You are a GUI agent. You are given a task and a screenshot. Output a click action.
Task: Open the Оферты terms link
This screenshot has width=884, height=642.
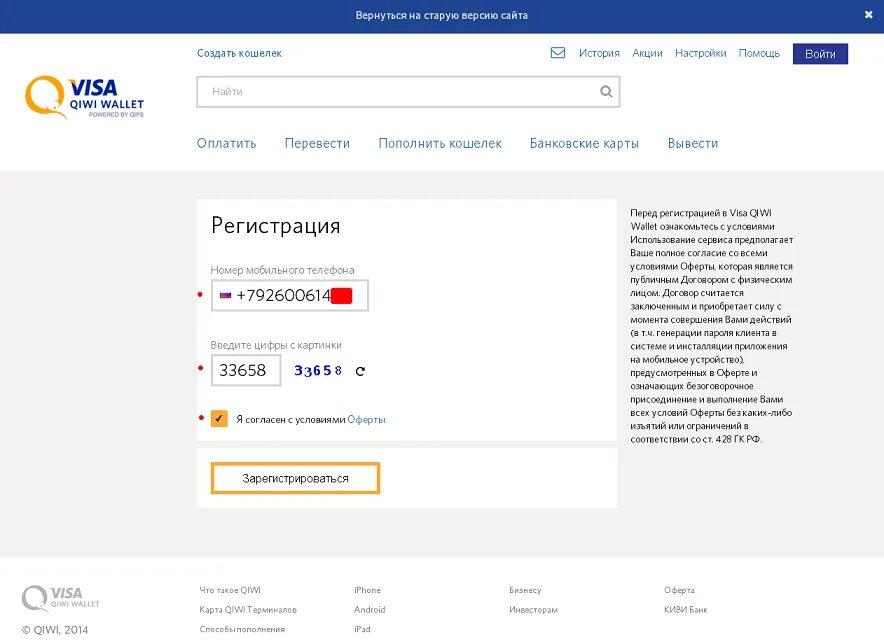tap(366, 419)
